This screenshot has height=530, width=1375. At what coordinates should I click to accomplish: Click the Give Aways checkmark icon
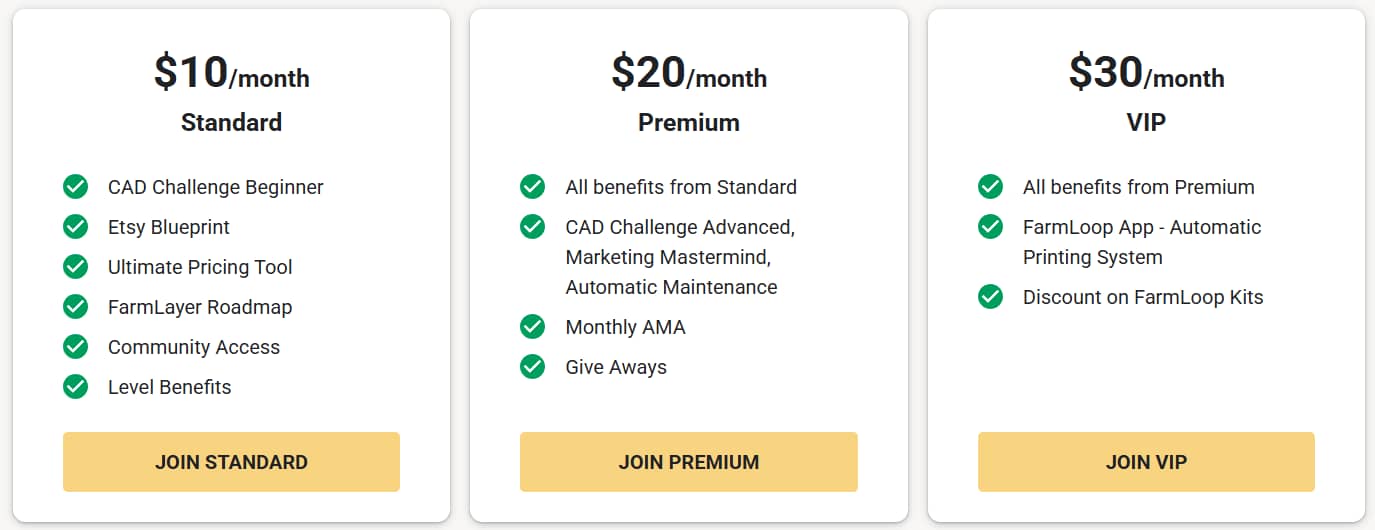pyautogui.click(x=533, y=367)
